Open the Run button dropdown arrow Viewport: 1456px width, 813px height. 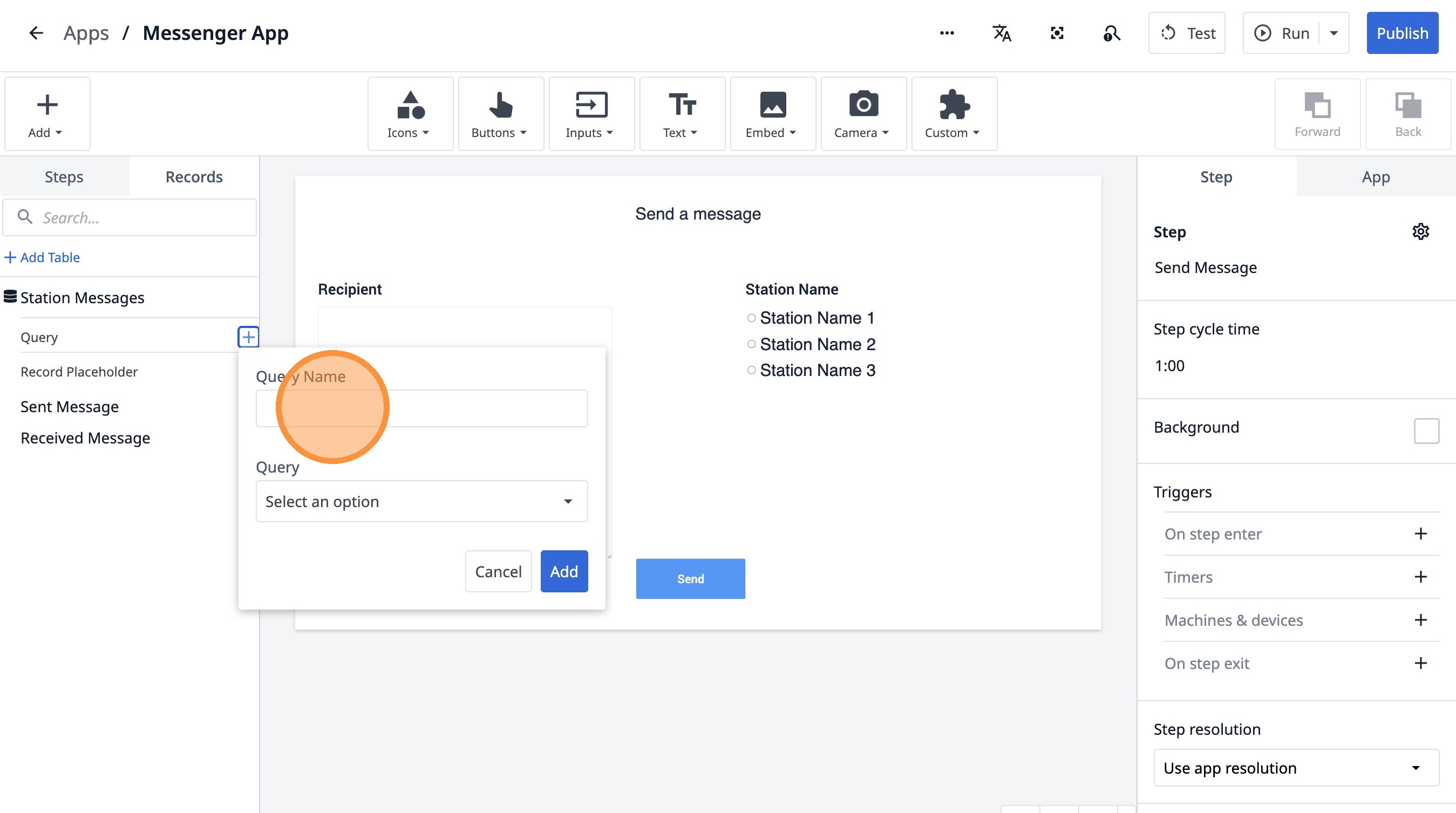[x=1334, y=33]
